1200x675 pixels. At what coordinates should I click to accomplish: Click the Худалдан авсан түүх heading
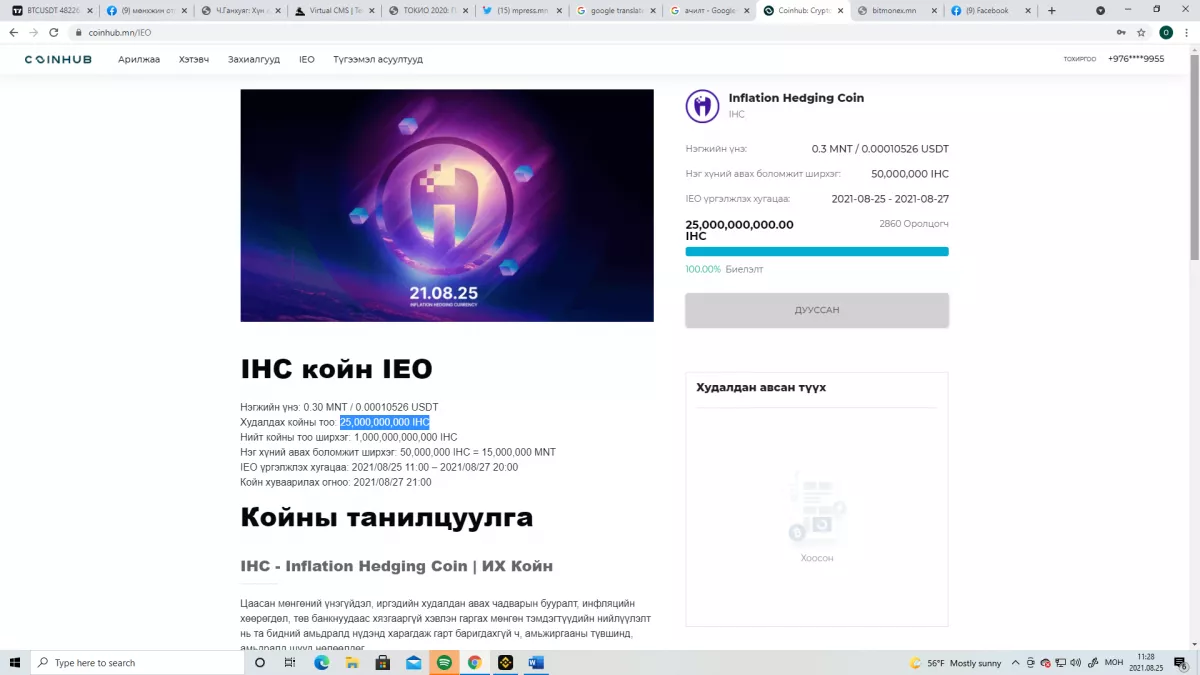[x=761, y=387]
